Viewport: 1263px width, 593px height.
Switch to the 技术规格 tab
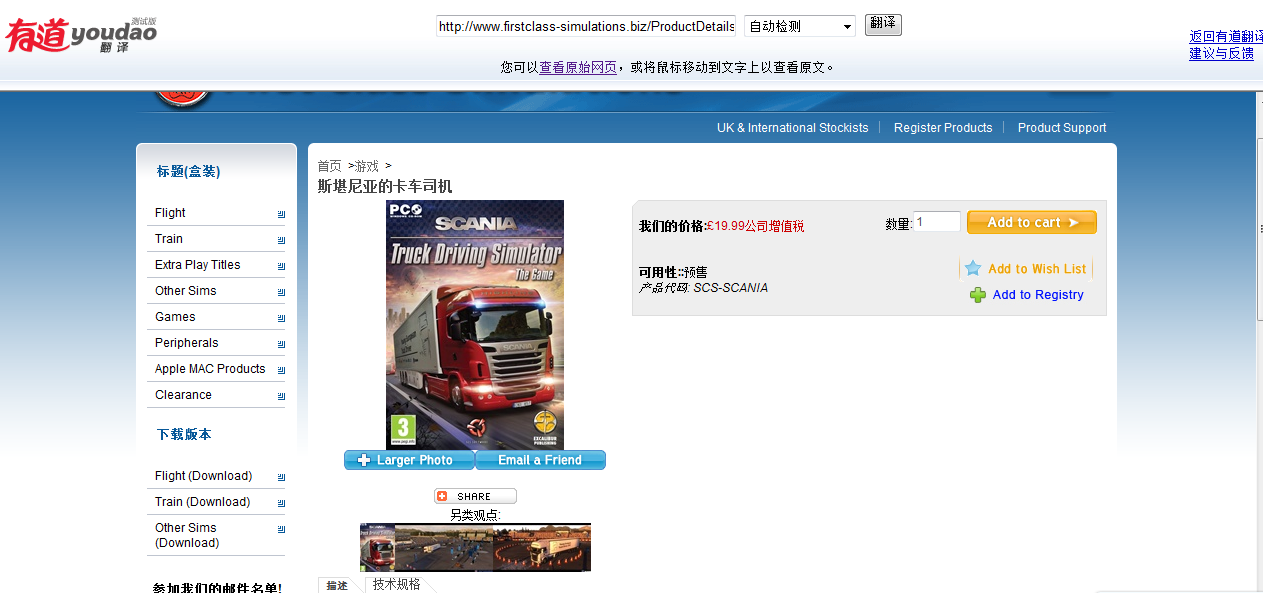pyautogui.click(x=397, y=585)
